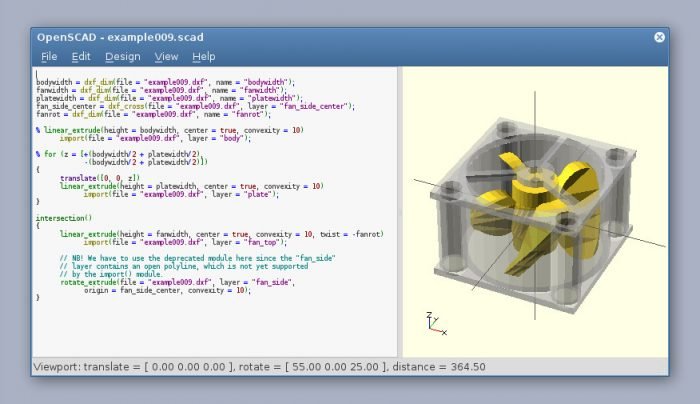Click the 'linear_extrude(height = platewidth' code line
Screen dimensions: 700x404
[192, 186]
